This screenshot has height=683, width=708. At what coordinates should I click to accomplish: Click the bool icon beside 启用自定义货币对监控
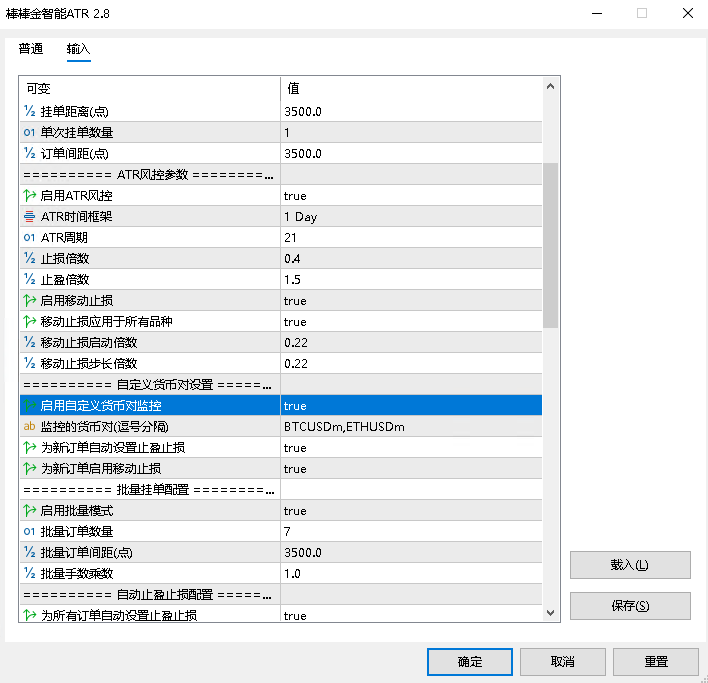click(29, 405)
